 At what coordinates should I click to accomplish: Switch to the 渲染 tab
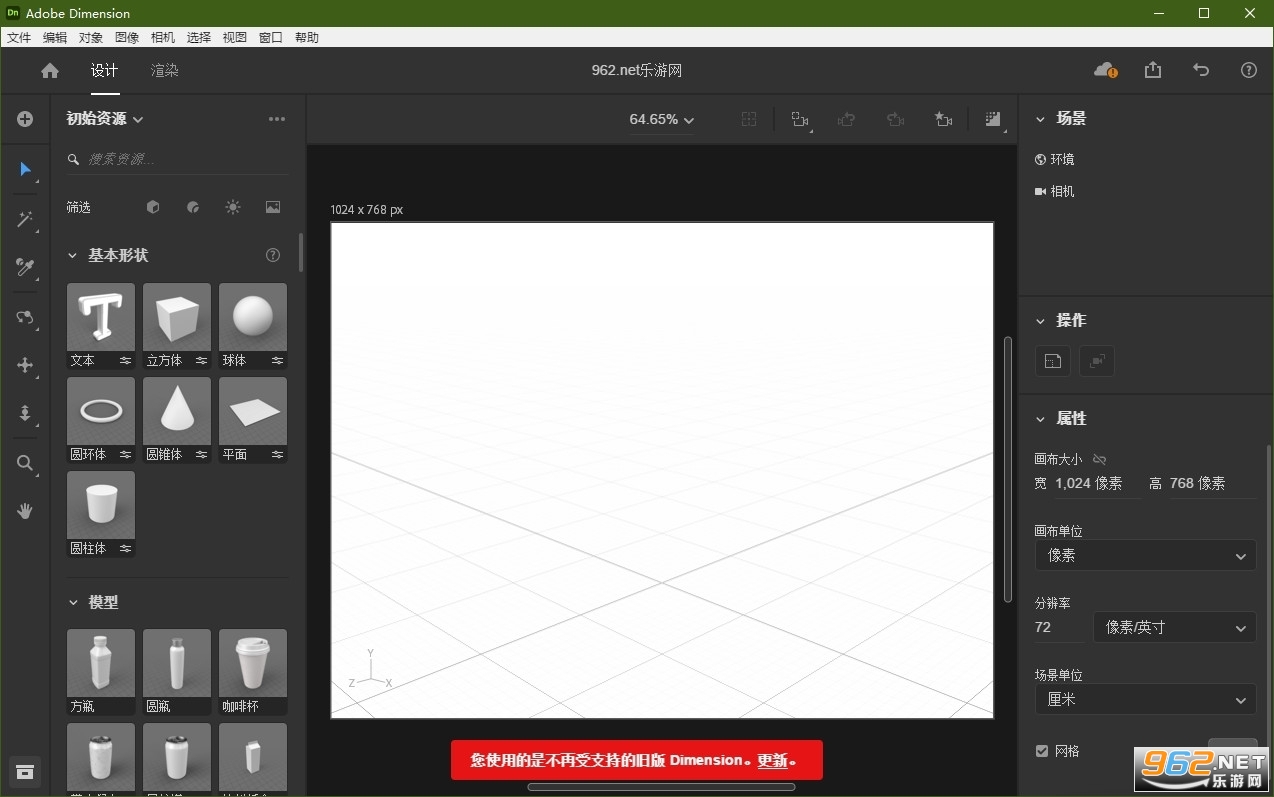[165, 70]
